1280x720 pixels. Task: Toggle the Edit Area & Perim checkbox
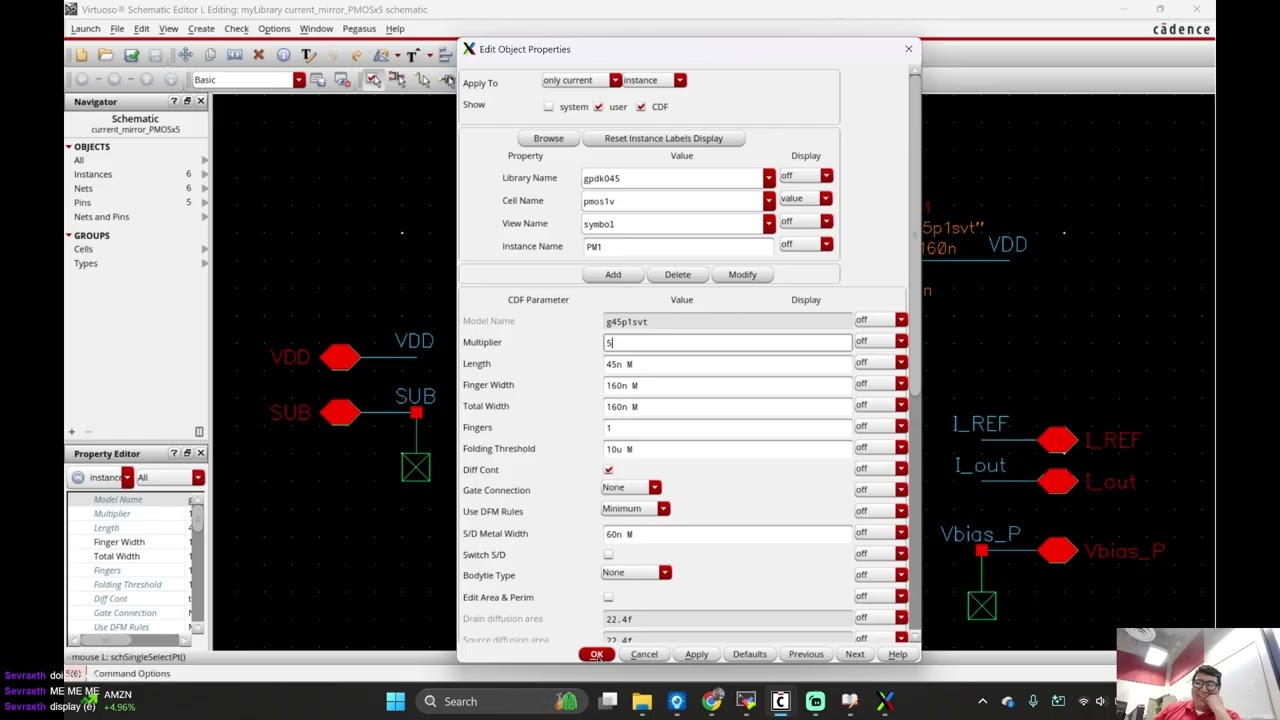pos(608,597)
